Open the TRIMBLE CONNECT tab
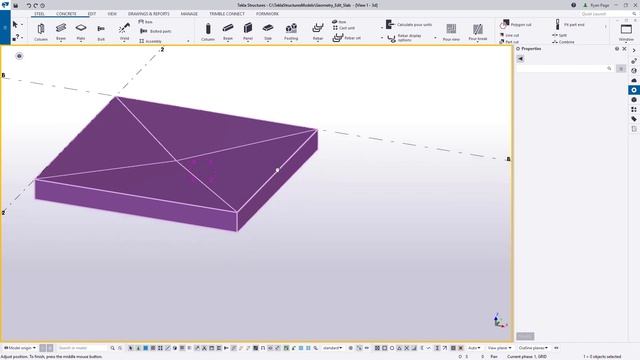This screenshot has width=640, height=360. pos(227,14)
